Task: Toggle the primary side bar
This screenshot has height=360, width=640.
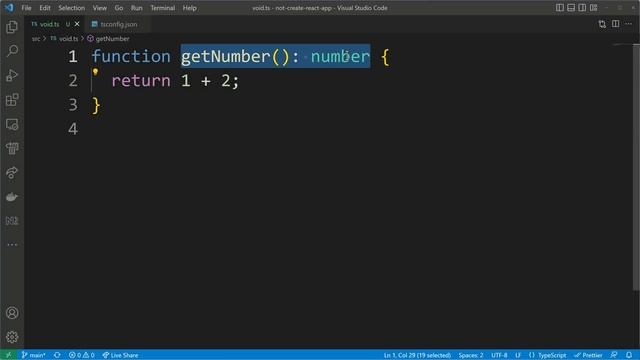Action: pos(560,8)
